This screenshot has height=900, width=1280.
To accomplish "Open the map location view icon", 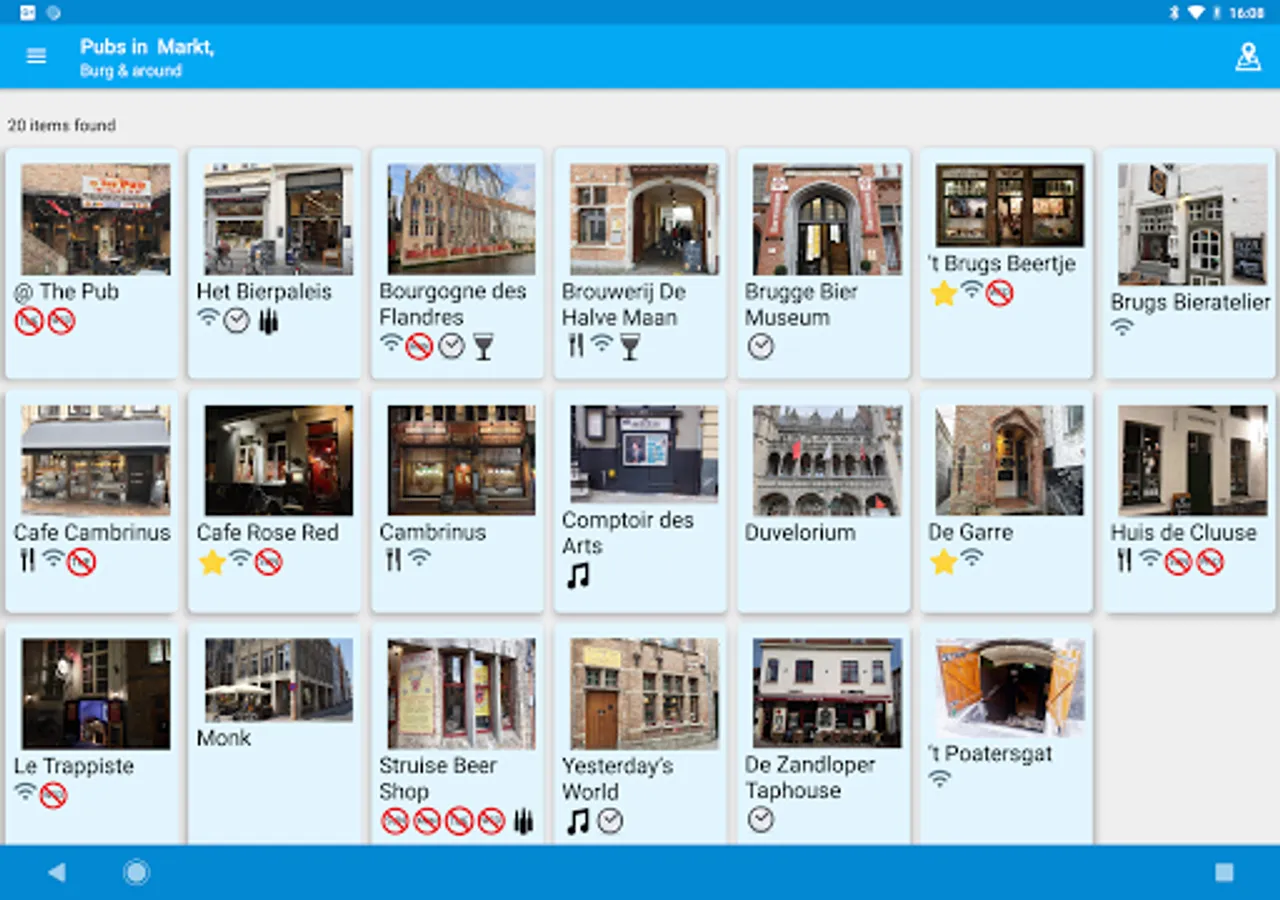I will (x=1248, y=57).
